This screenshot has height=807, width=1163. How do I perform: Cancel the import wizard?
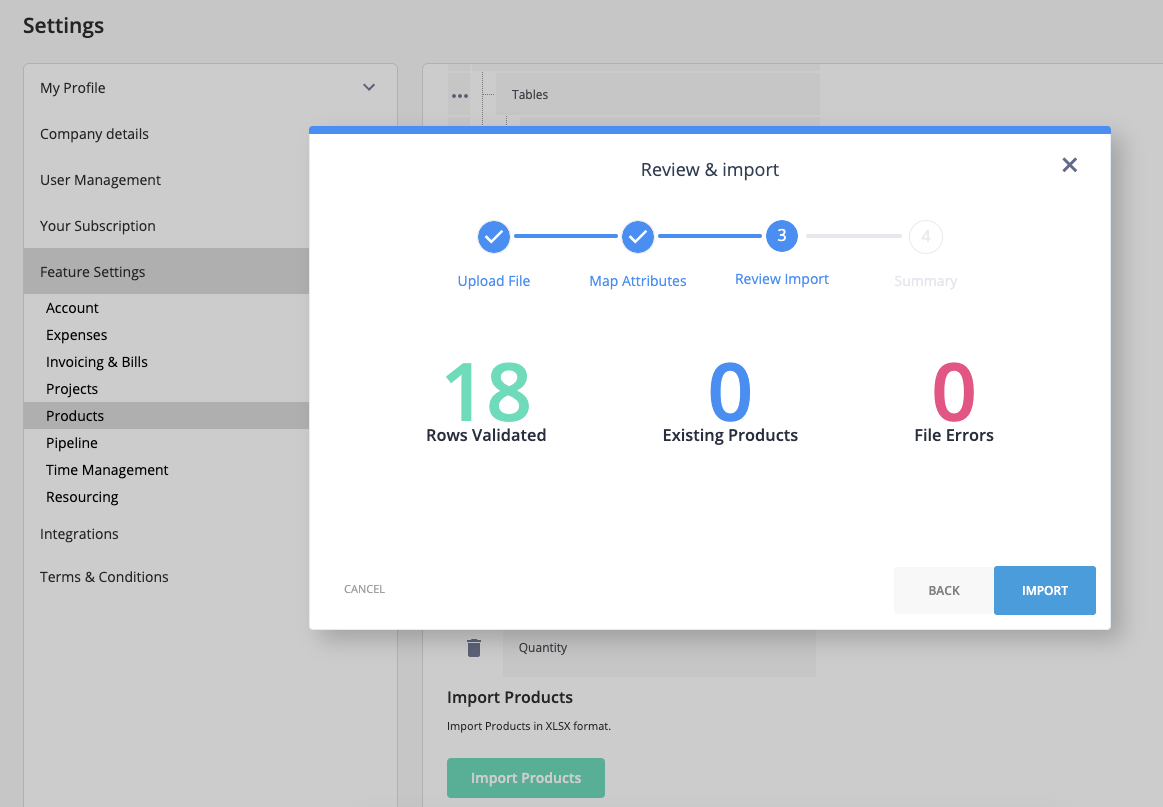pos(364,589)
